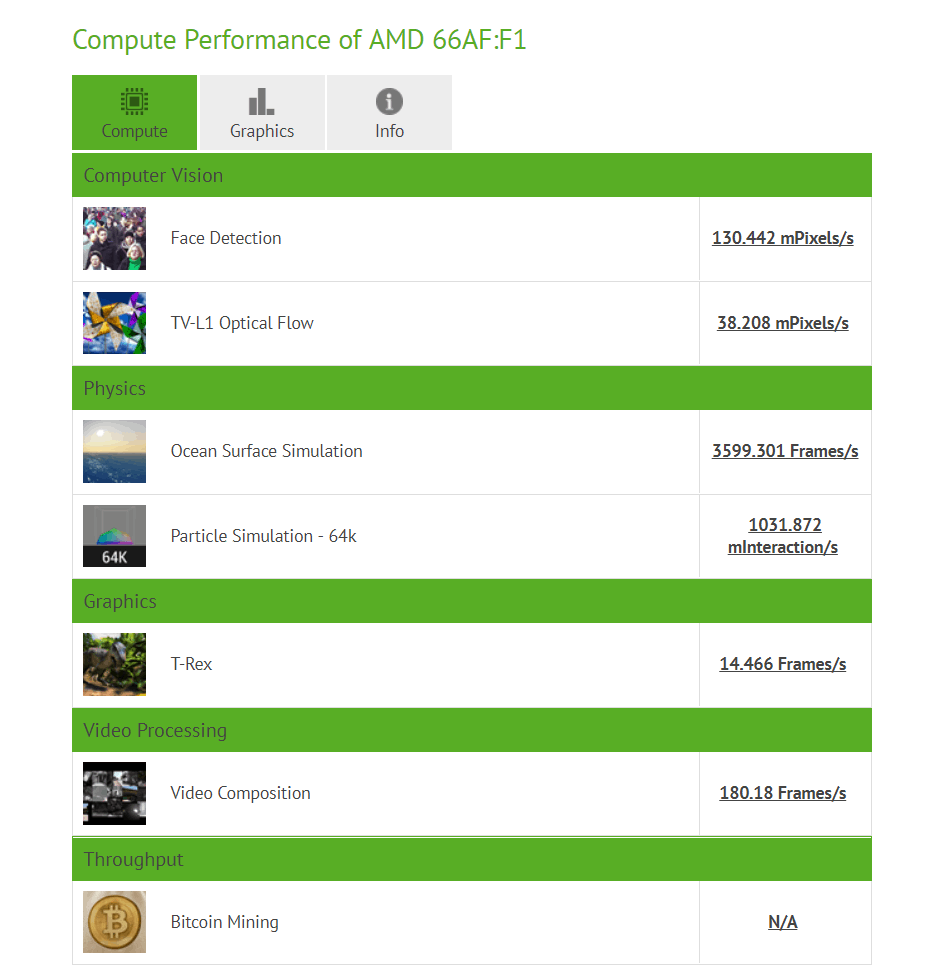This screenshot has height=980, width=941.
Task: Open the Info tab
Action: (x=389, y=113)
